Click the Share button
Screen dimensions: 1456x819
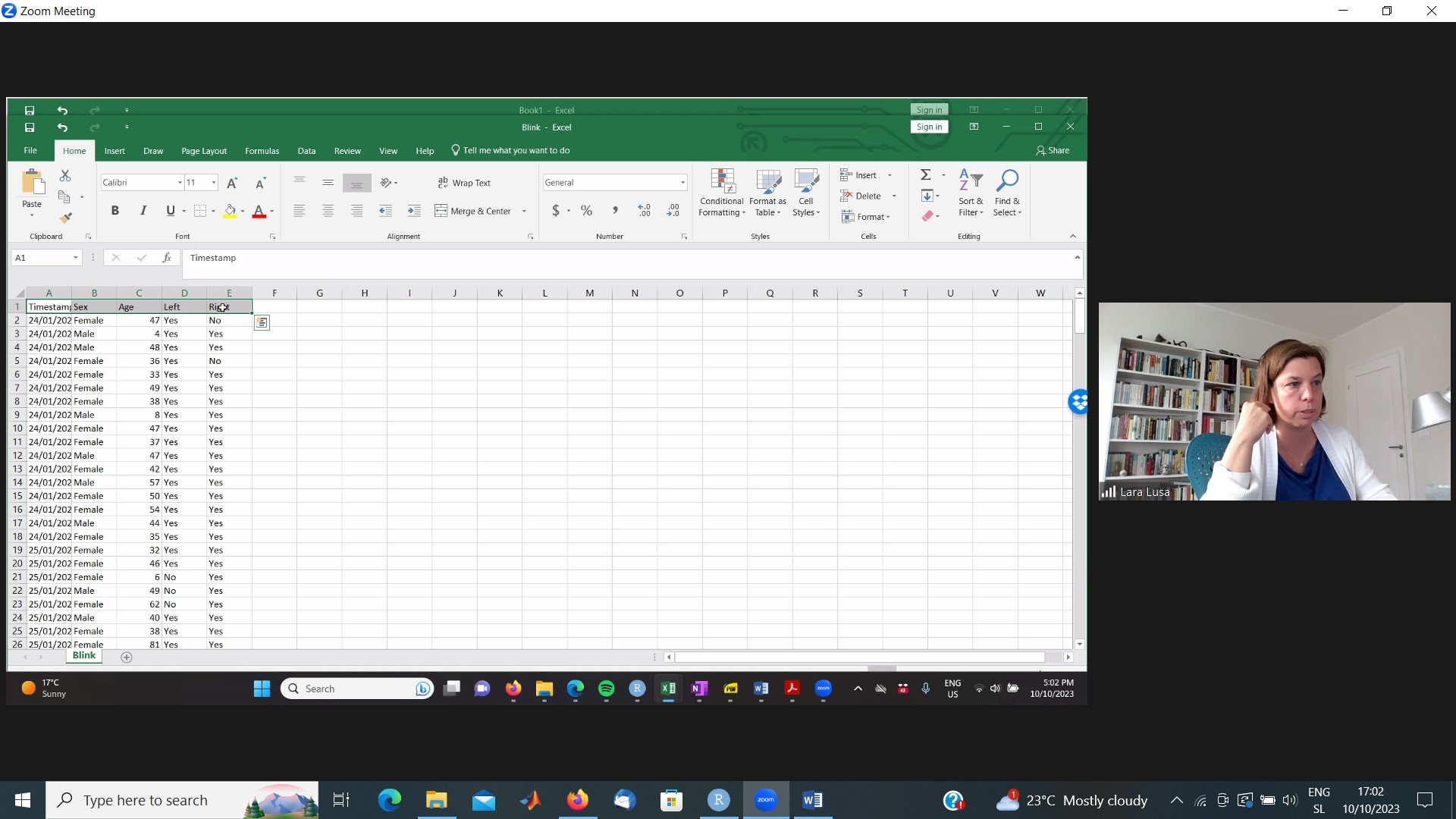click(1053, 150)
